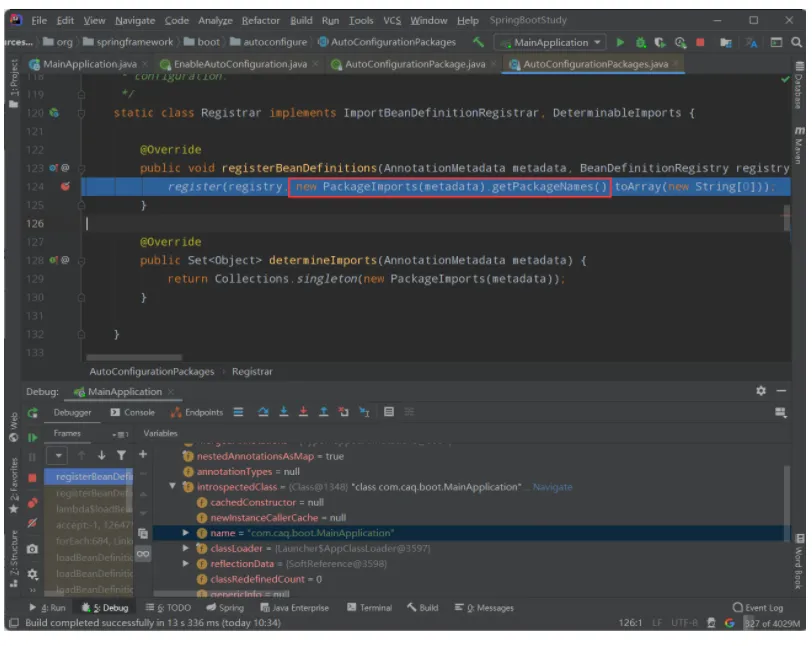
Task: Click the Build project hammer icon
Action: click(478, 43)
